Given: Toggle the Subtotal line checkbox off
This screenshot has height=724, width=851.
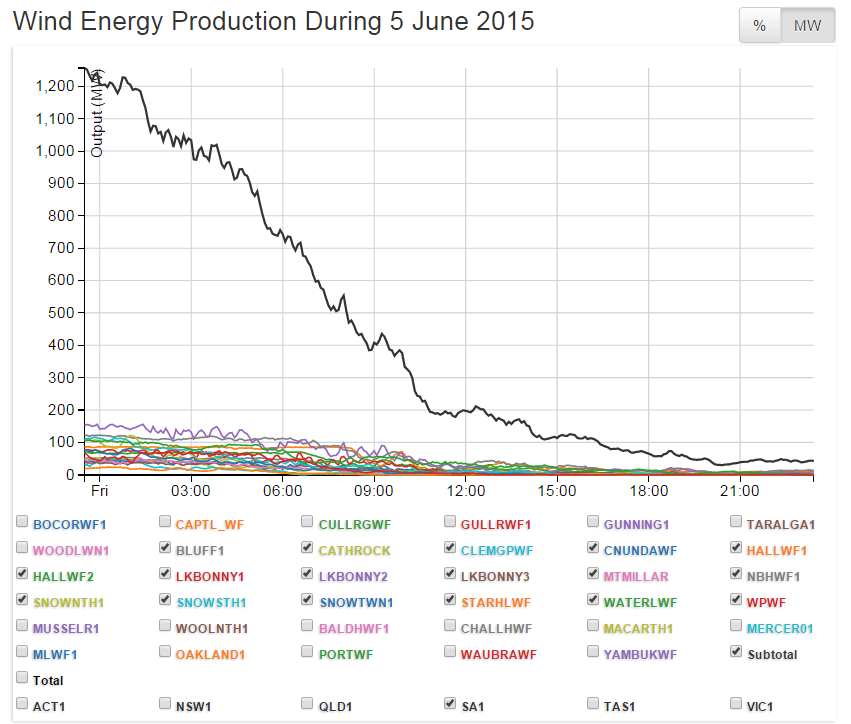Looking at the screenshot, I should pyautogui.click(x=737, y=652).
